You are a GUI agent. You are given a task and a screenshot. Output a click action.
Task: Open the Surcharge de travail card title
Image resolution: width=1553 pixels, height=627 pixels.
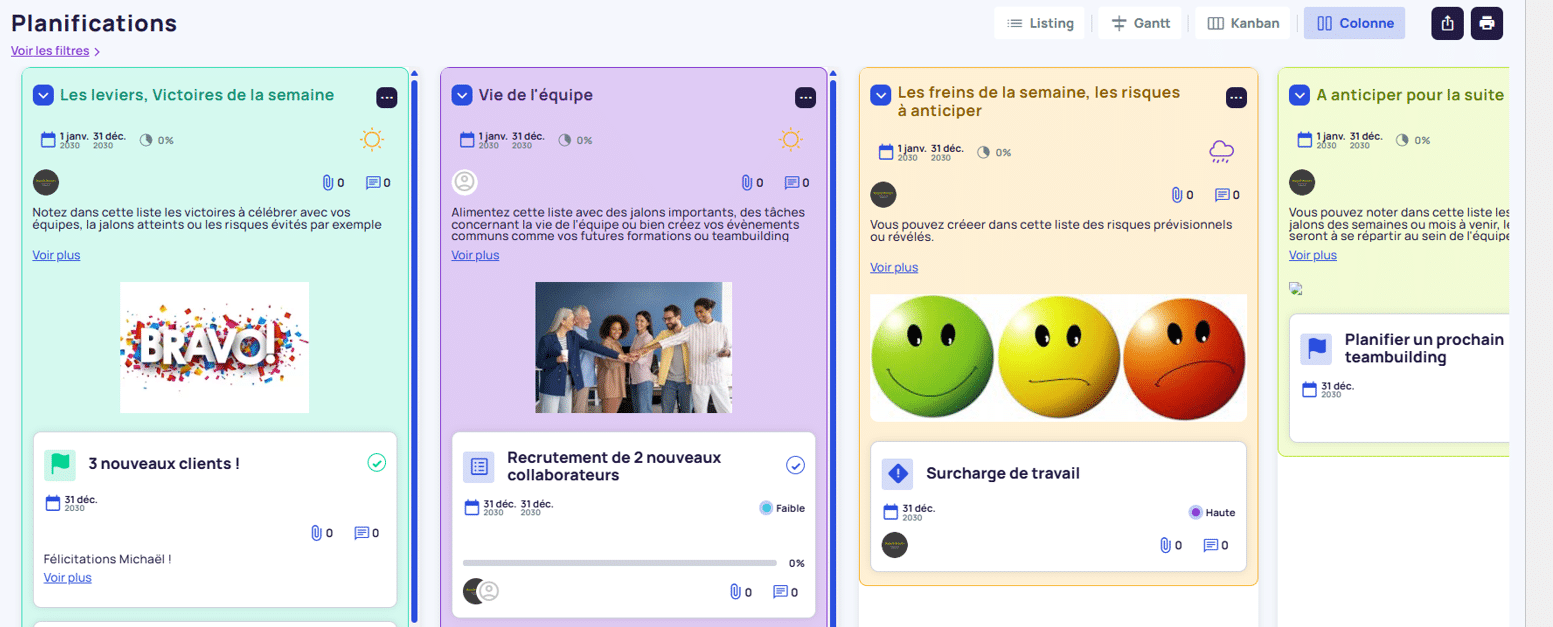(1003, 473)
